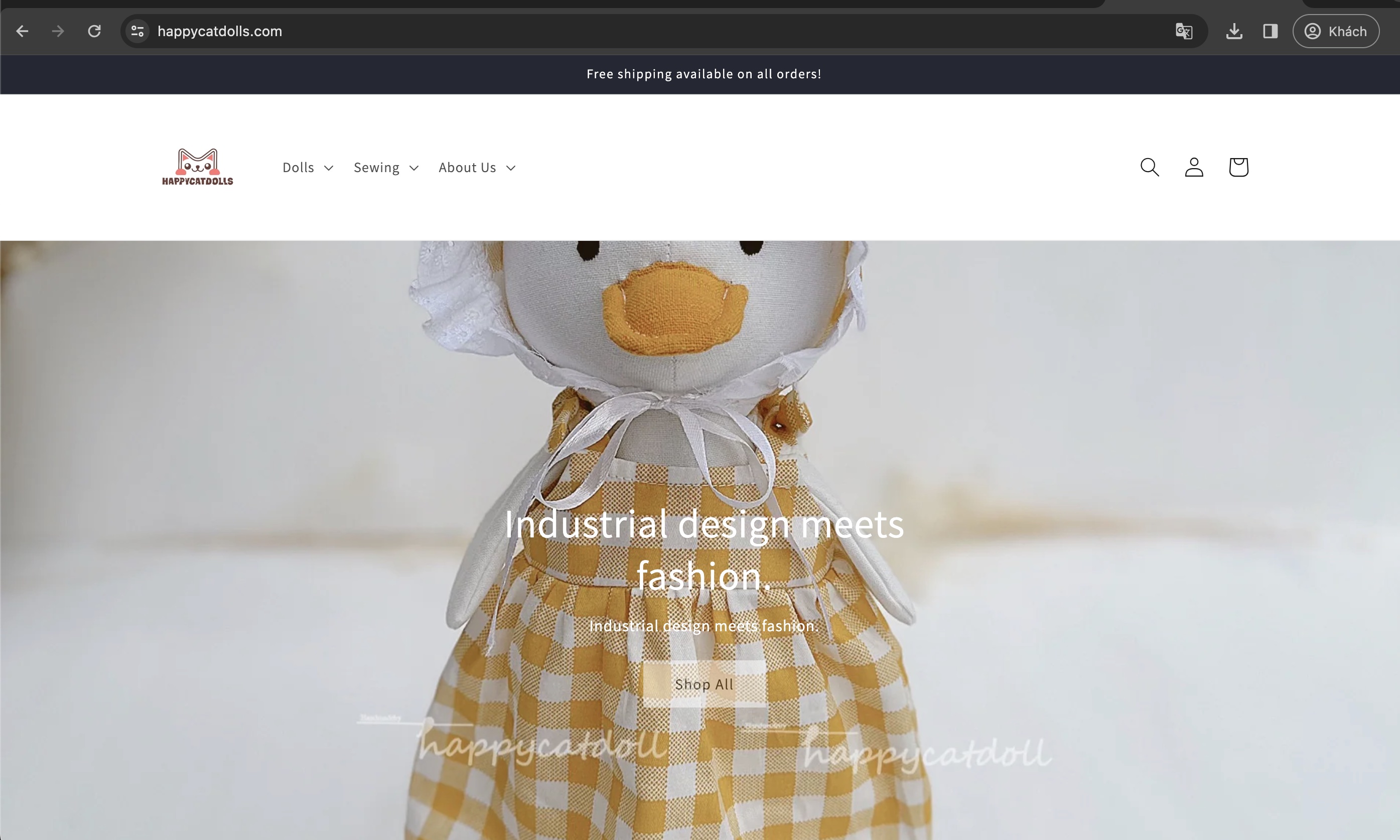Click the Shop All button
1400x840 pixels.
click(704, 684)
